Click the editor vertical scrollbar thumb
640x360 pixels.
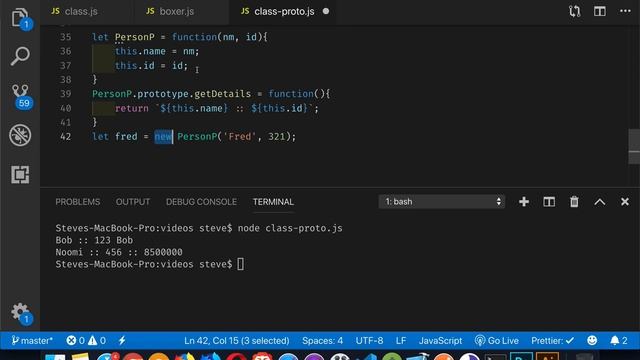(x=634, y=146)
